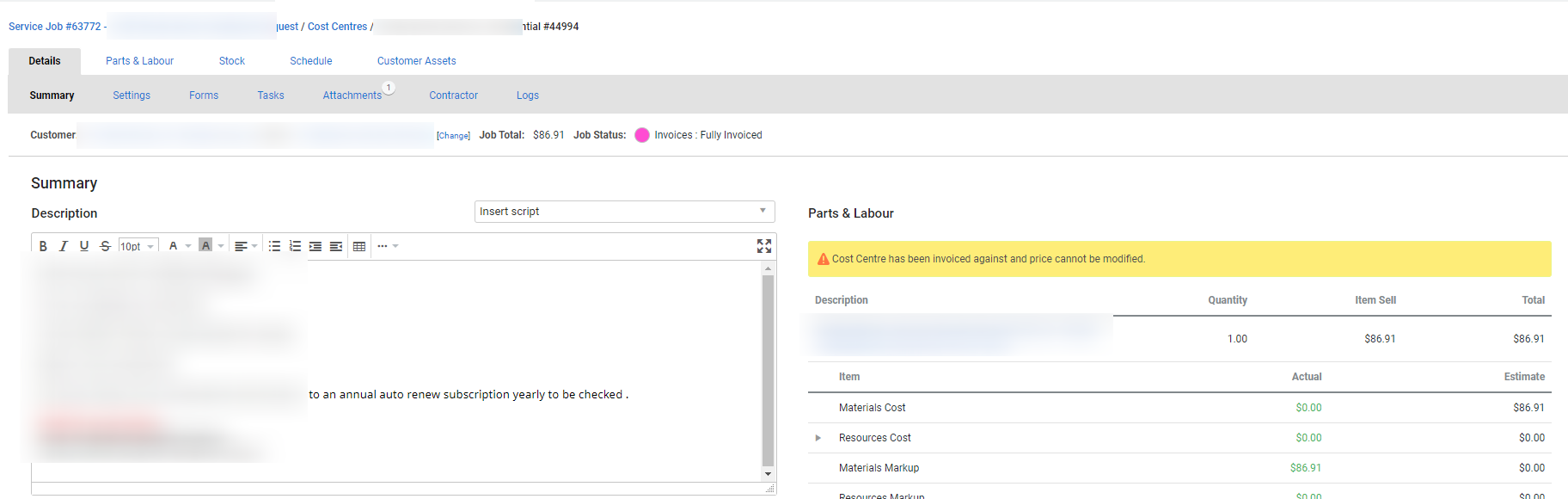Viewport: 1568px width, 499px height.
Task: Expand the description editor to fullscreen
Action: coord(764,246)
